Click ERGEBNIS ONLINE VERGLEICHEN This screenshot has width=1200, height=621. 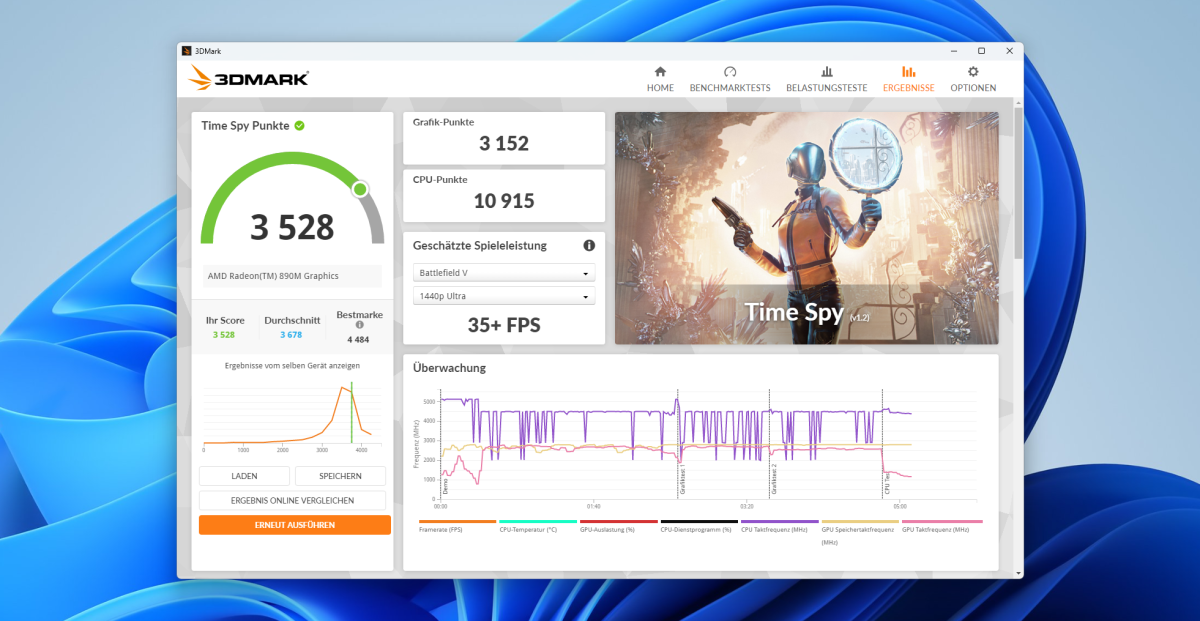pos(292,500)
